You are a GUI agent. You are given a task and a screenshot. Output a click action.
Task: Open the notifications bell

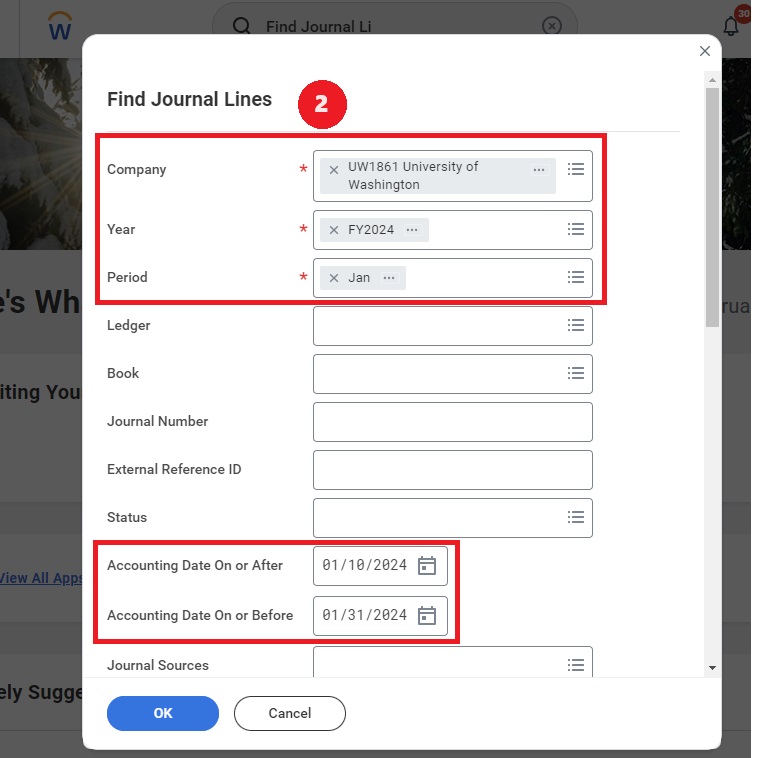pyautogui.click(x=731, y=26)
